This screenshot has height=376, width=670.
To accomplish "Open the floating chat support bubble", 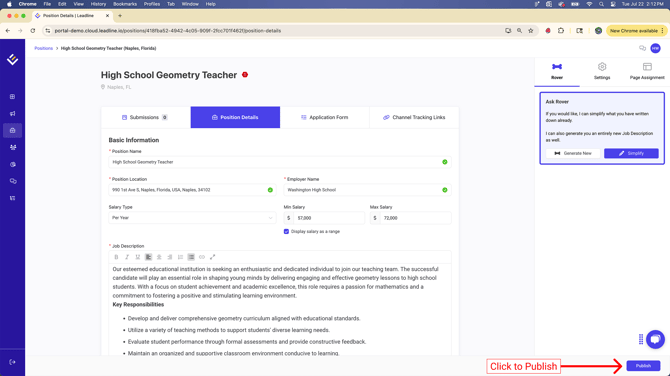I will click(655, 339).
